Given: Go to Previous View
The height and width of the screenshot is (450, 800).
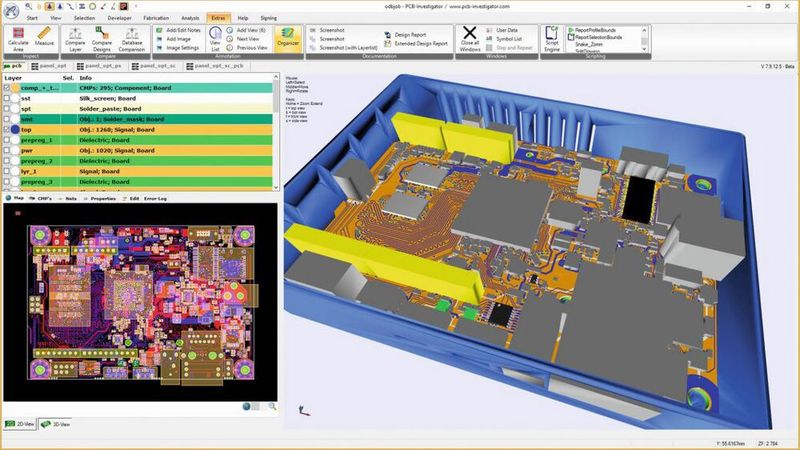Looking at the screenshot, I should tap(247, 47).
